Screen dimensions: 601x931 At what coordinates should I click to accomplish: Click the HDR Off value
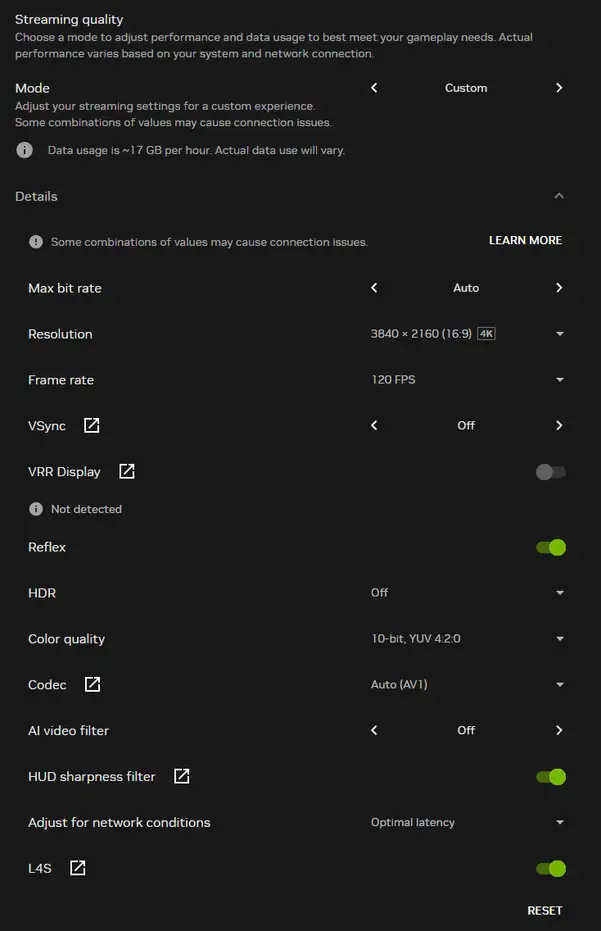[x=379, y=593]
